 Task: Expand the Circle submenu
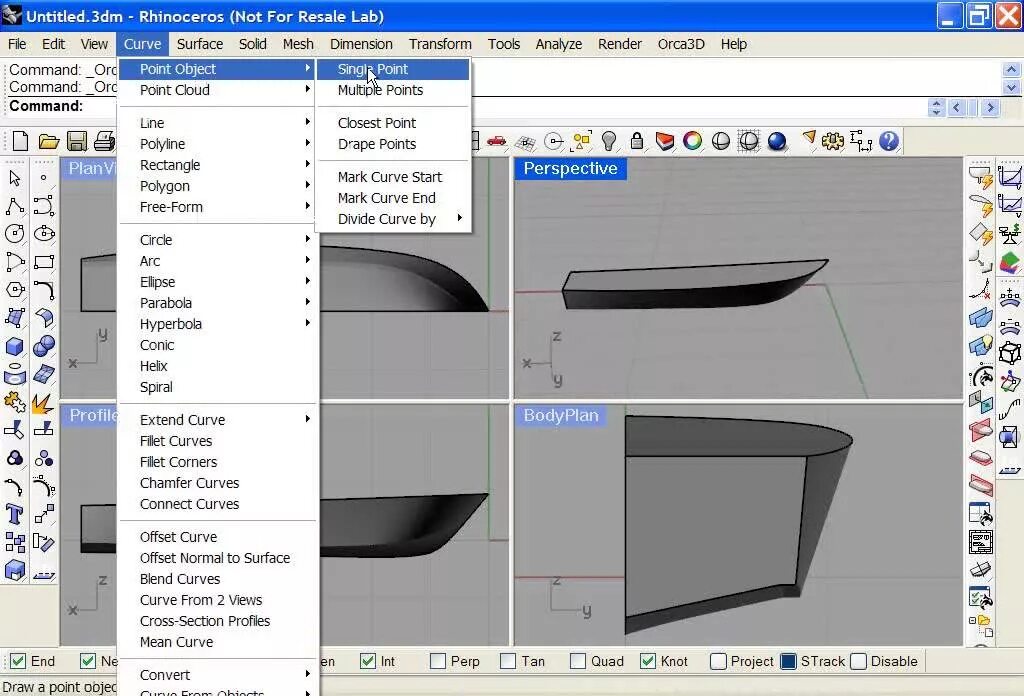(218, 240)
